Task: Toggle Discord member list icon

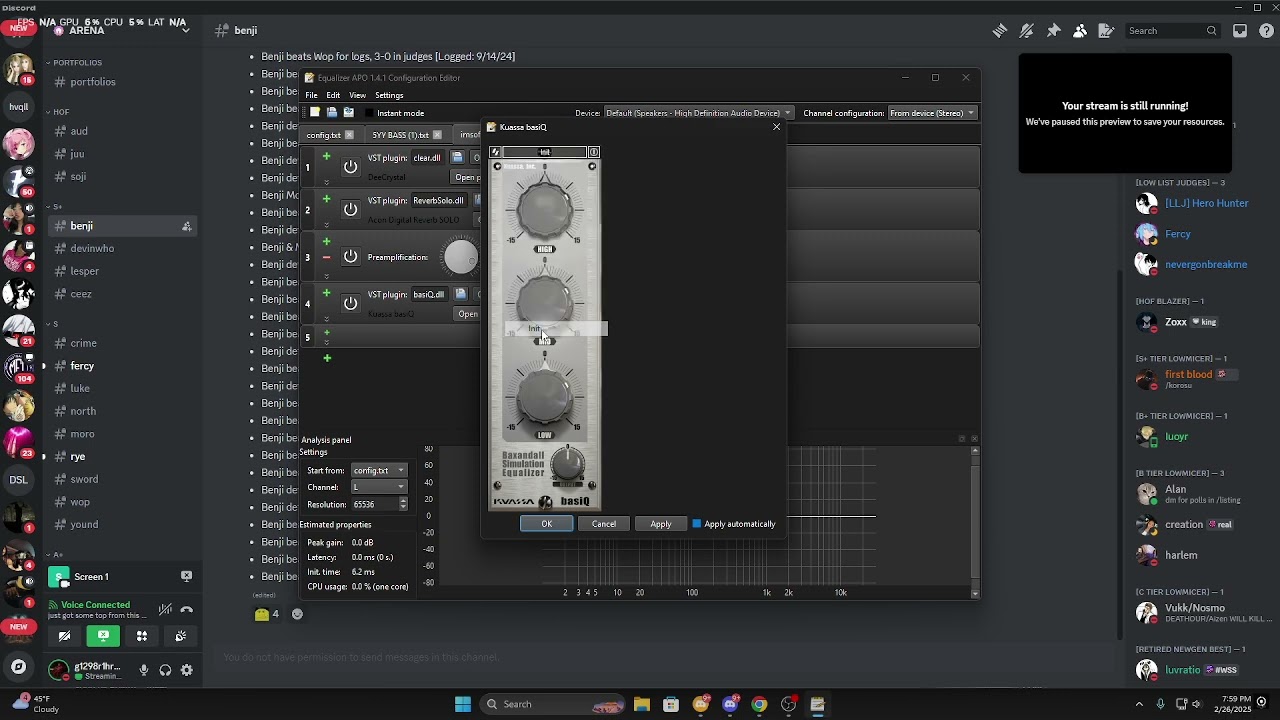Action: 1080,31
